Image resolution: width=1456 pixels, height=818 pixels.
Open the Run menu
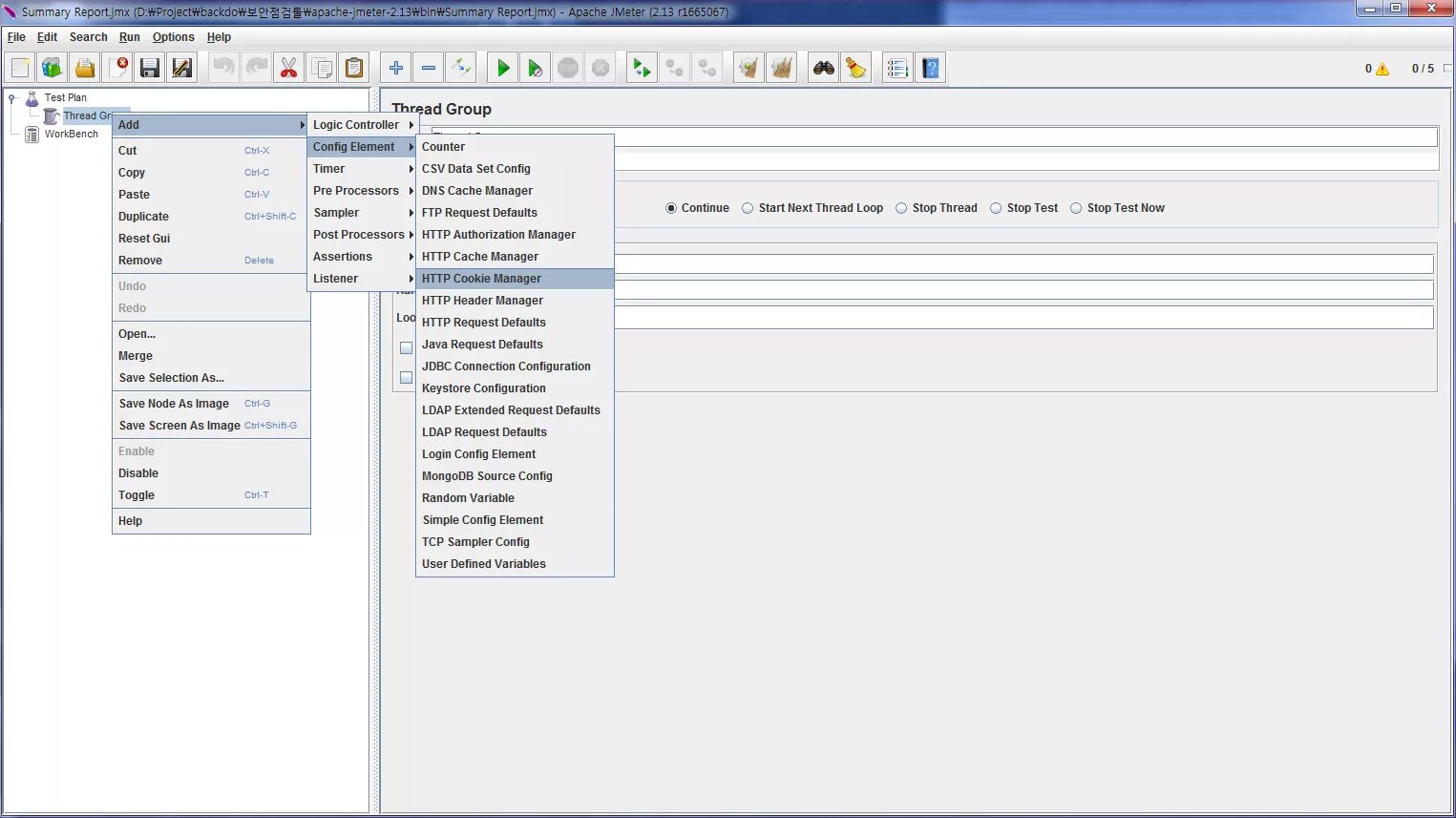tap(130, 37)
